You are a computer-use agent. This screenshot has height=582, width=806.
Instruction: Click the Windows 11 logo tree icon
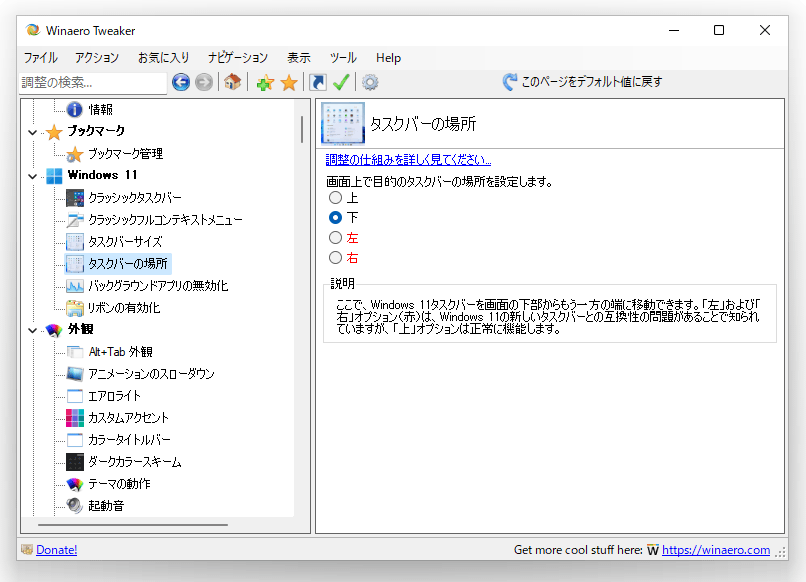[54, 176]
